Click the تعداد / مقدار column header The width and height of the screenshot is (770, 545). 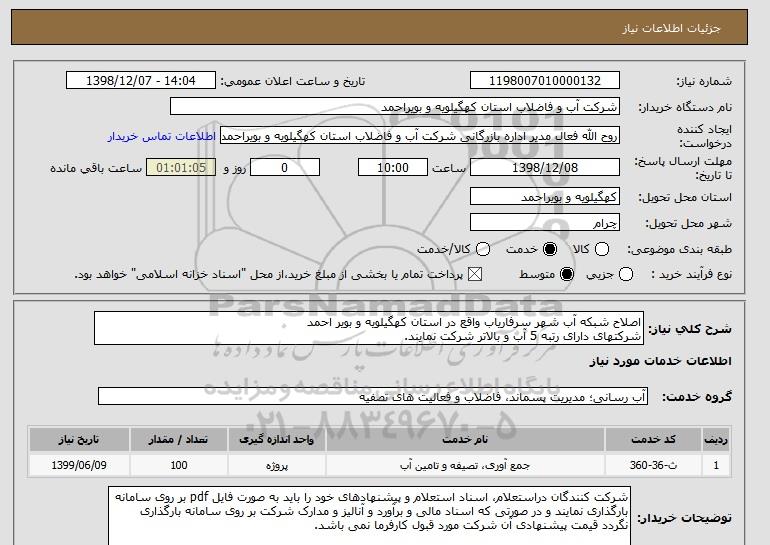coord(178,439)
